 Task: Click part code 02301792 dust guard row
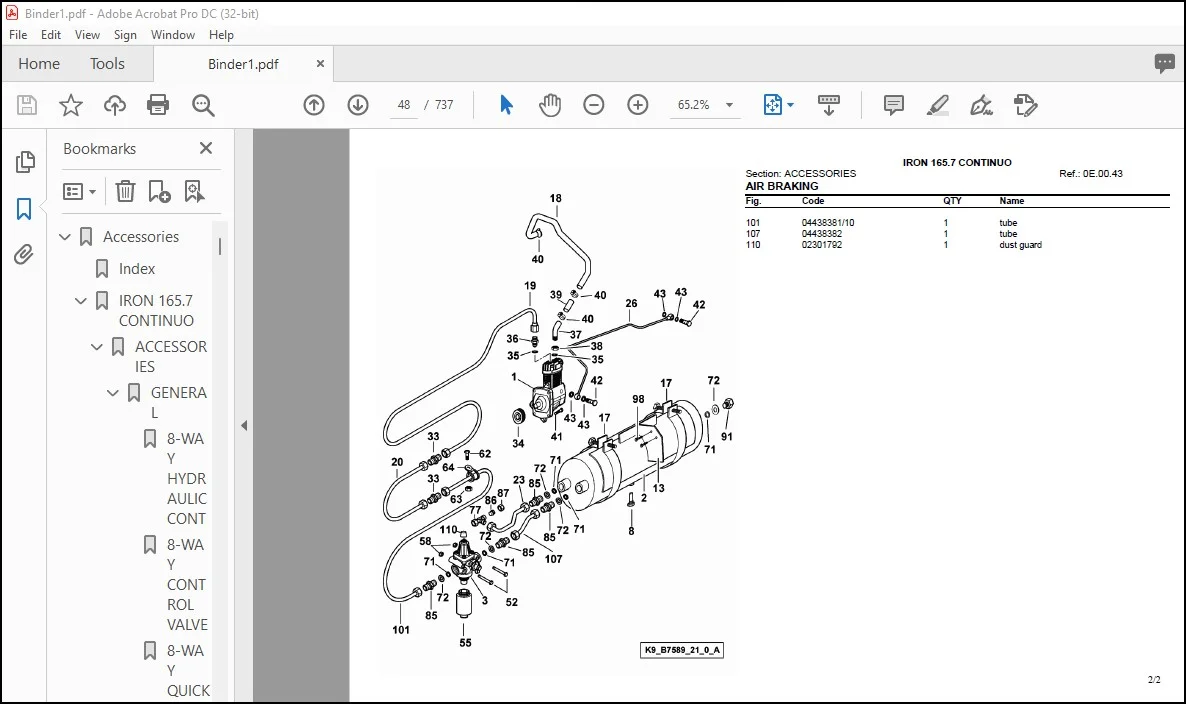[821, 245]
